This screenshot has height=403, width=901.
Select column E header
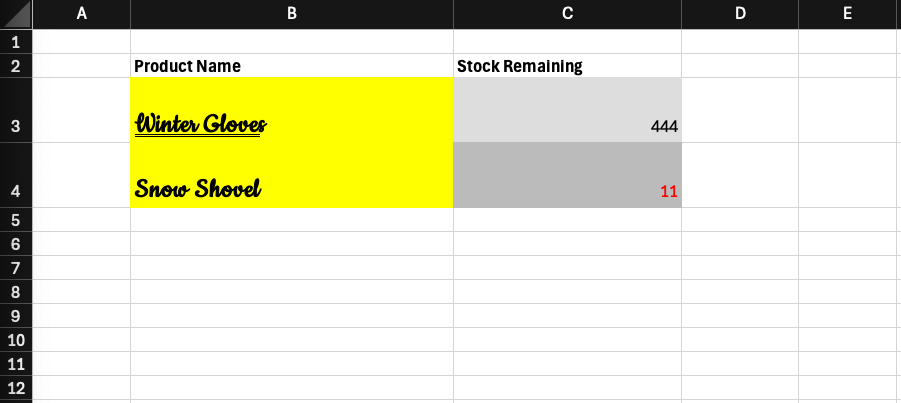pyautogui.click(x=848, y=14)
